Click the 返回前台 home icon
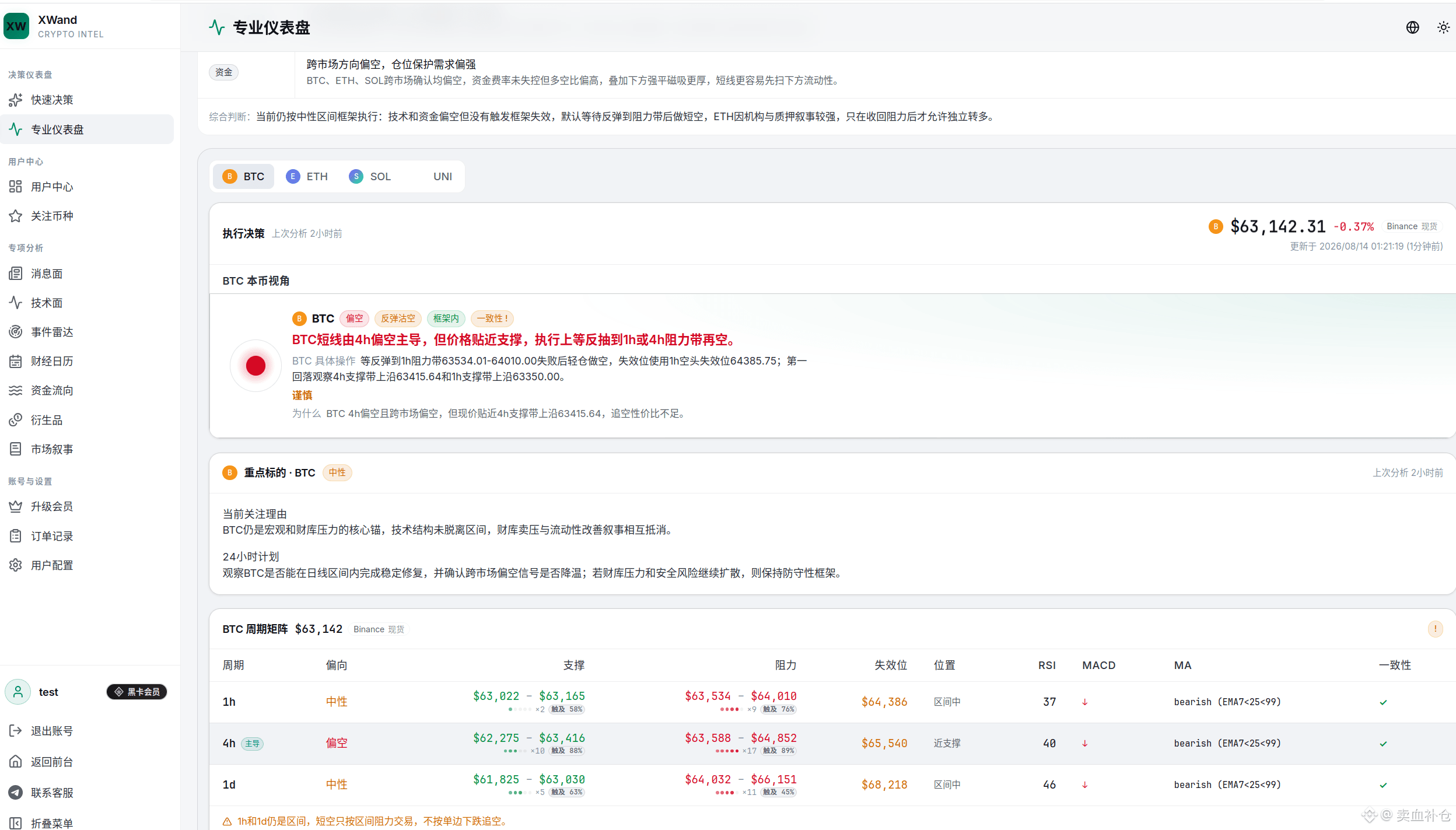Image resolution: width=1456 pixels, height=830 pixels. (16, 762)
